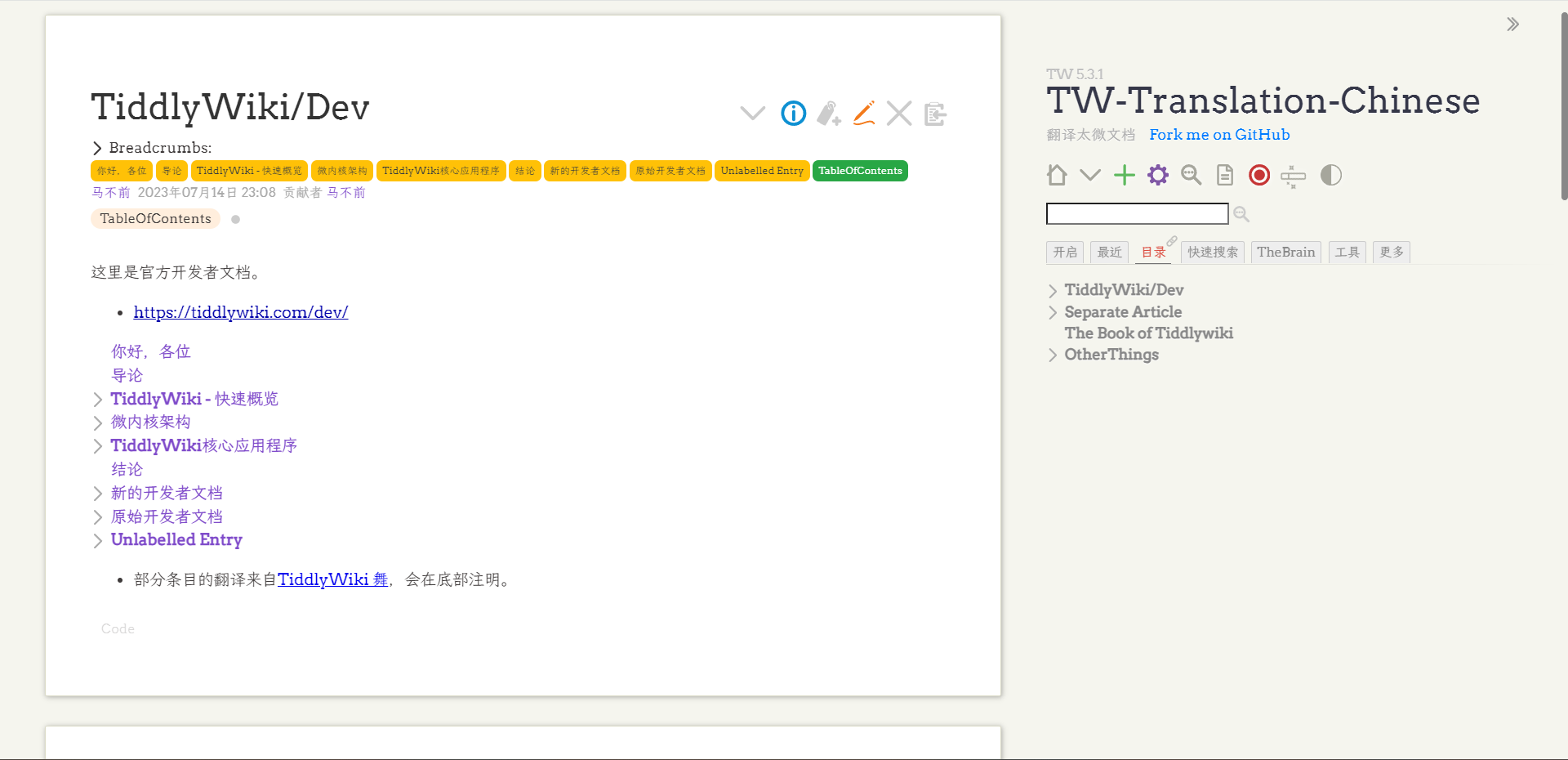
Task: Click the link icon above 目录 tab
Action: 1172,241
